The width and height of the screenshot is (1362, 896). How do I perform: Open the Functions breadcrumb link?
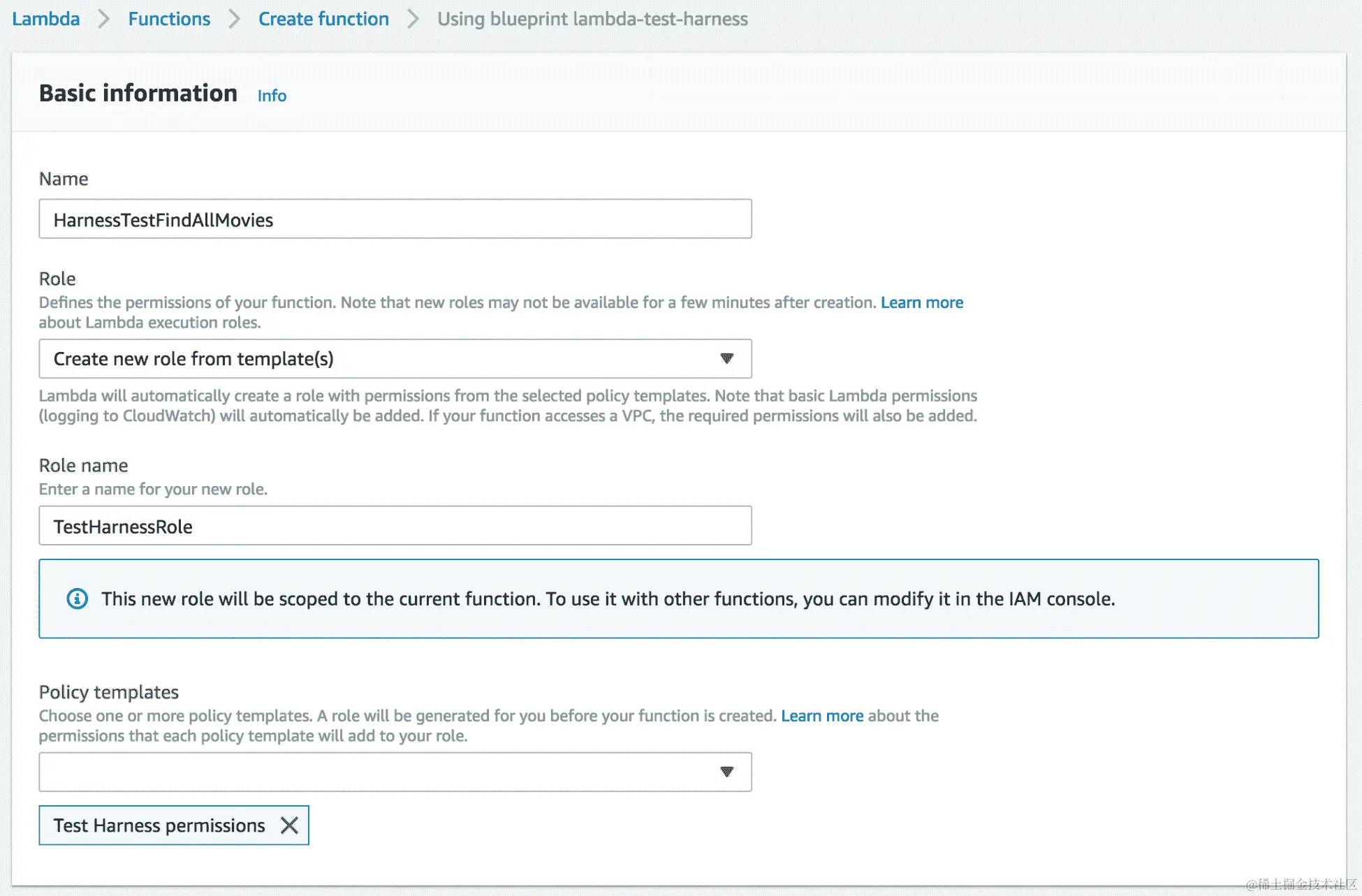[169, 19]
